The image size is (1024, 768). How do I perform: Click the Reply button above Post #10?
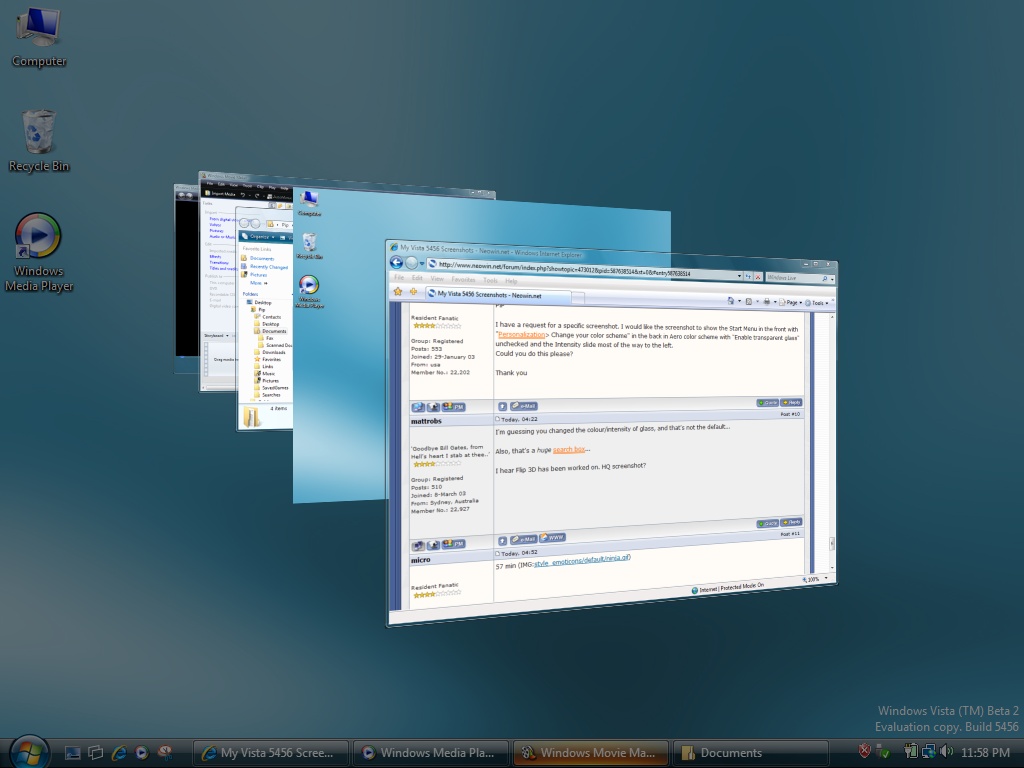791,402
